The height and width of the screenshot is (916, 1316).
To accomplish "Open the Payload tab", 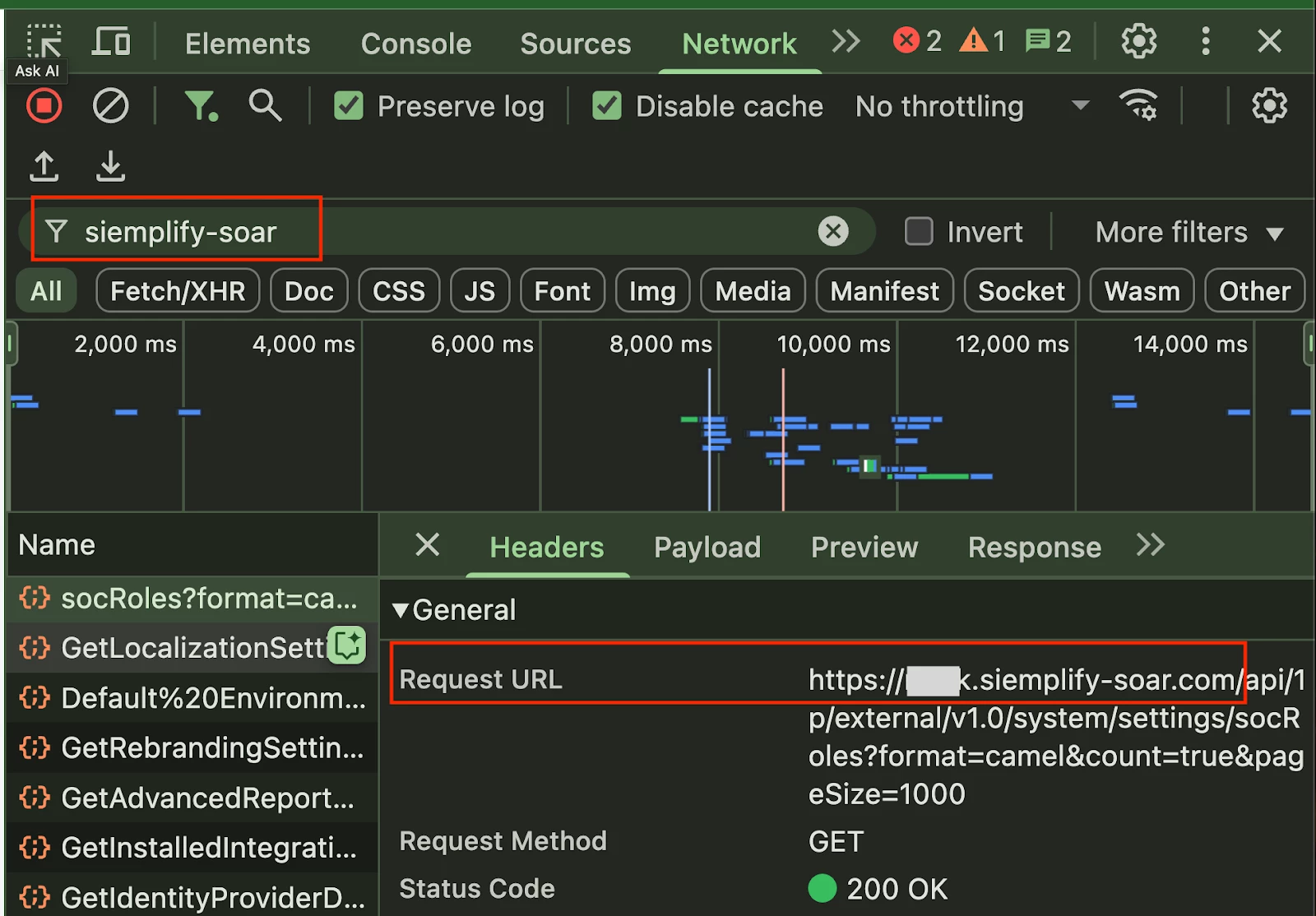I will pyautogui.click(x=707, y=548).
